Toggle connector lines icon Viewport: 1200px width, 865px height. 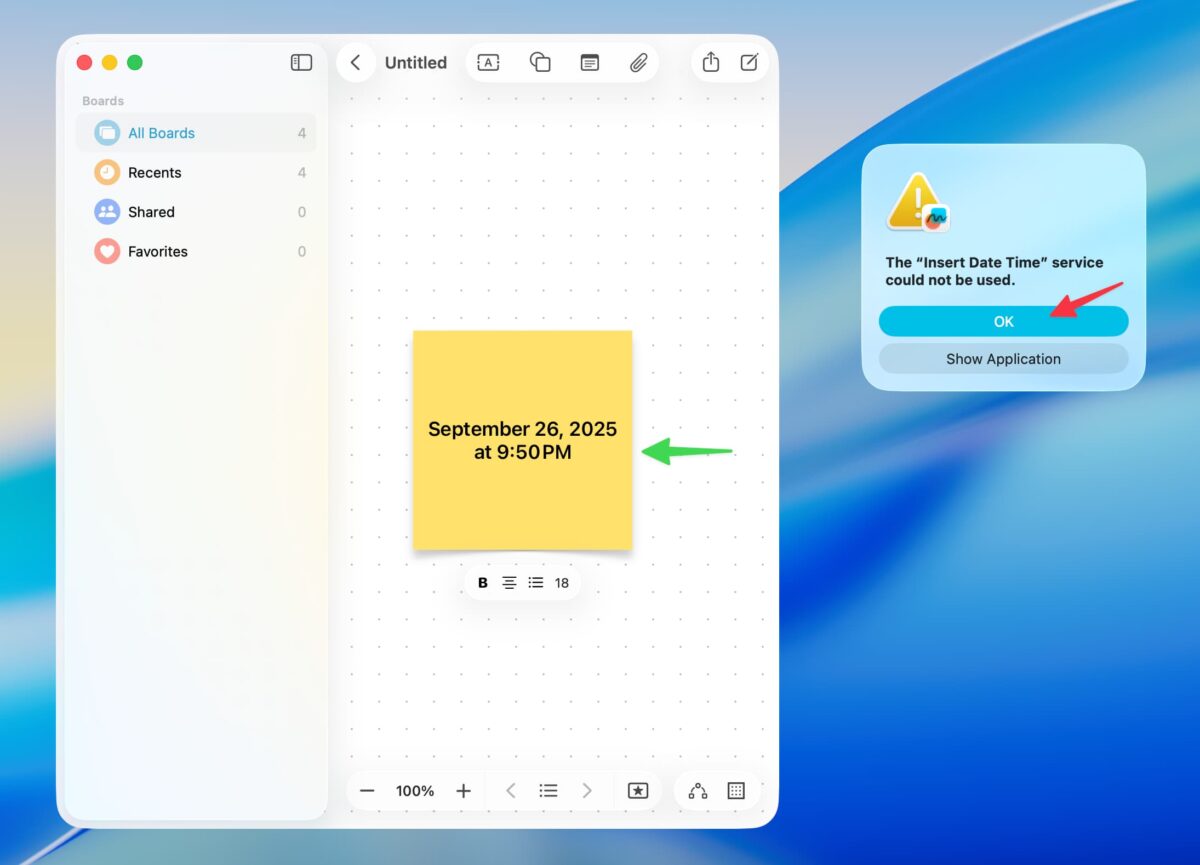[x=698, y=791]
